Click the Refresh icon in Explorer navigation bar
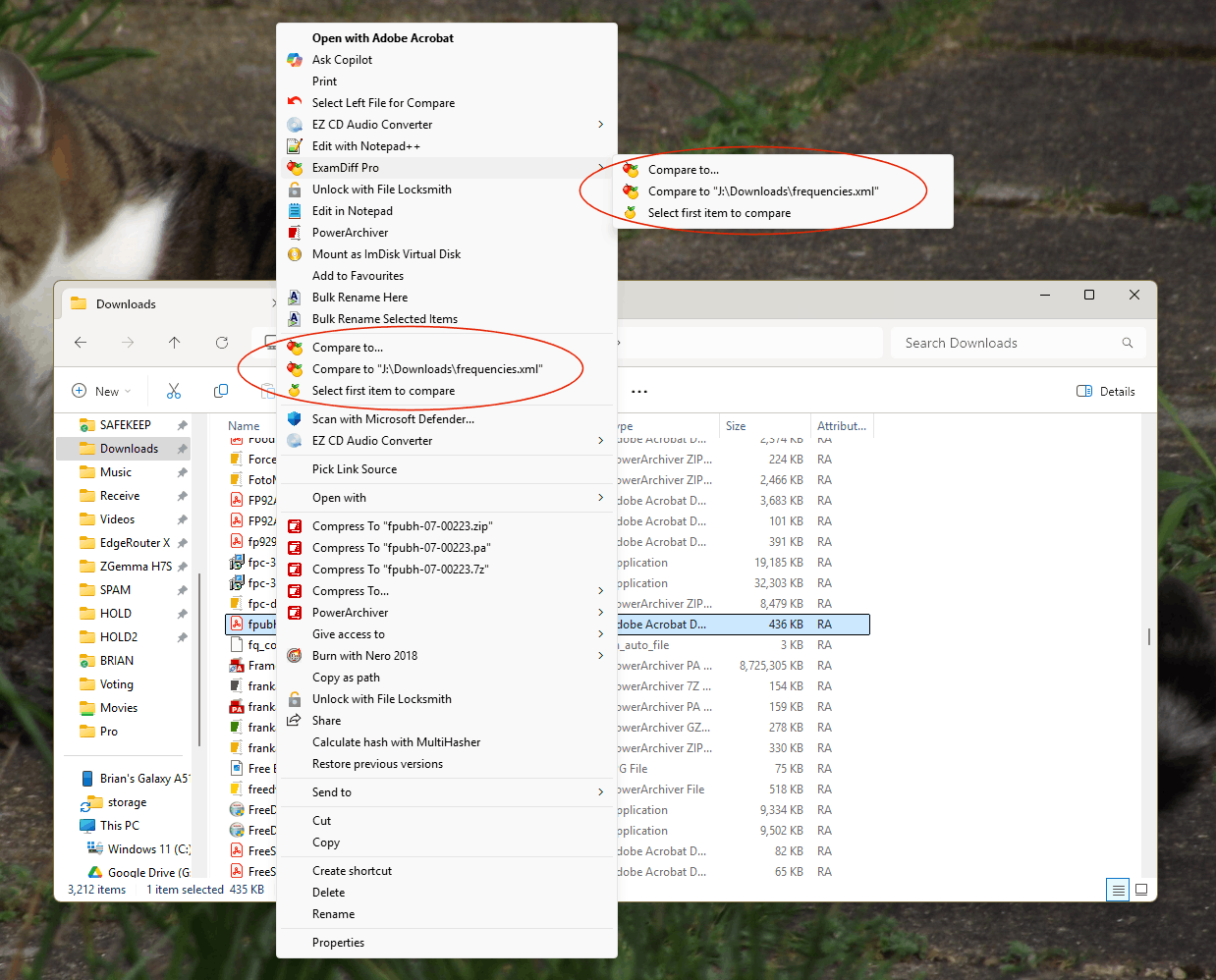Image resolution: width=1216 pixels, height=980 pixels. click(222, 343)
